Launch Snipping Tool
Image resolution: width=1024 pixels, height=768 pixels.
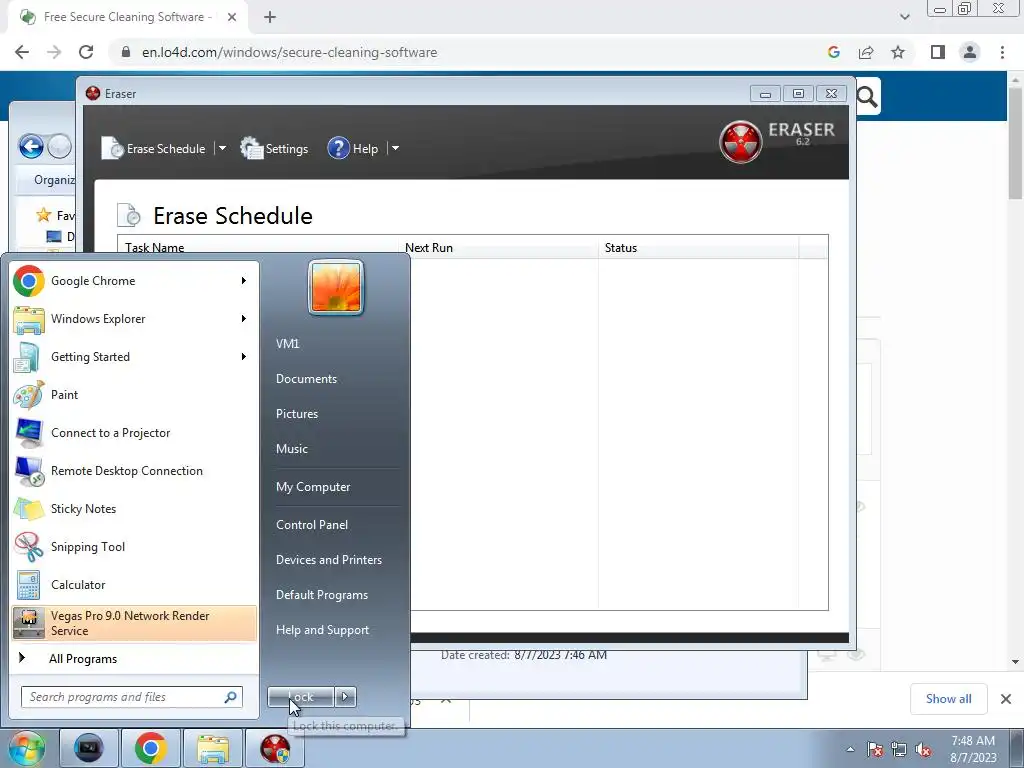[134, 547]
